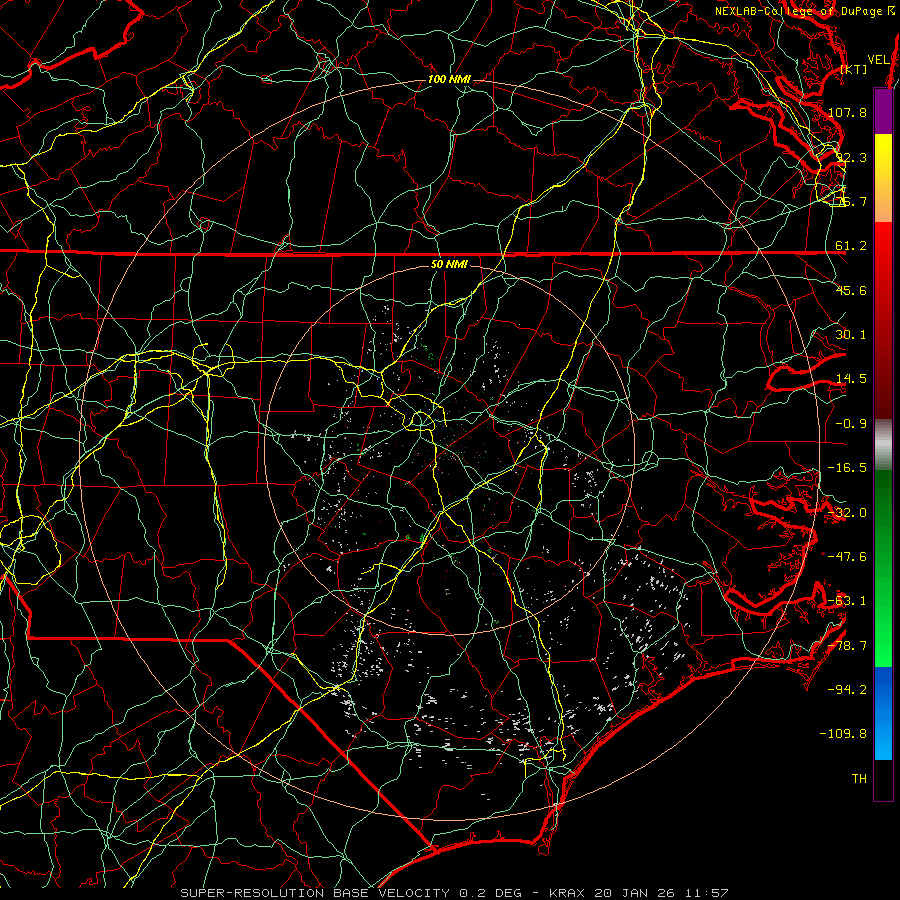This screenshot has height=900, width=900.
Task: Click the -94.2 value on the velocity scale
Action: coord(847,690)
